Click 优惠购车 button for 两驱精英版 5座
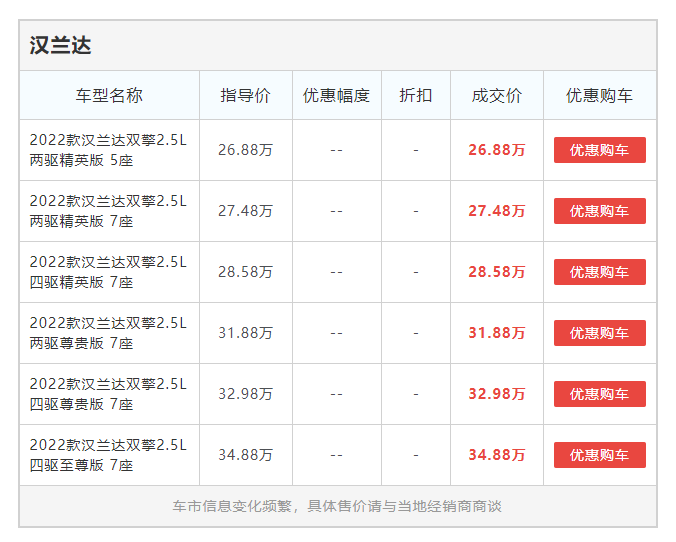 click(599, 150)
